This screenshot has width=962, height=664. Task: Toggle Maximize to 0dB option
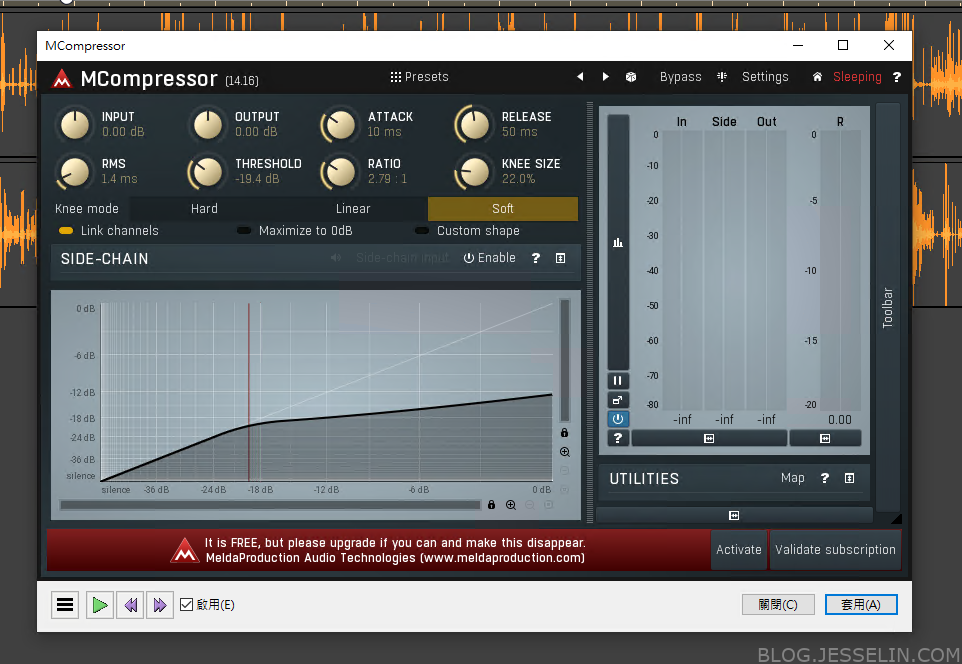(x=294, y=231)
